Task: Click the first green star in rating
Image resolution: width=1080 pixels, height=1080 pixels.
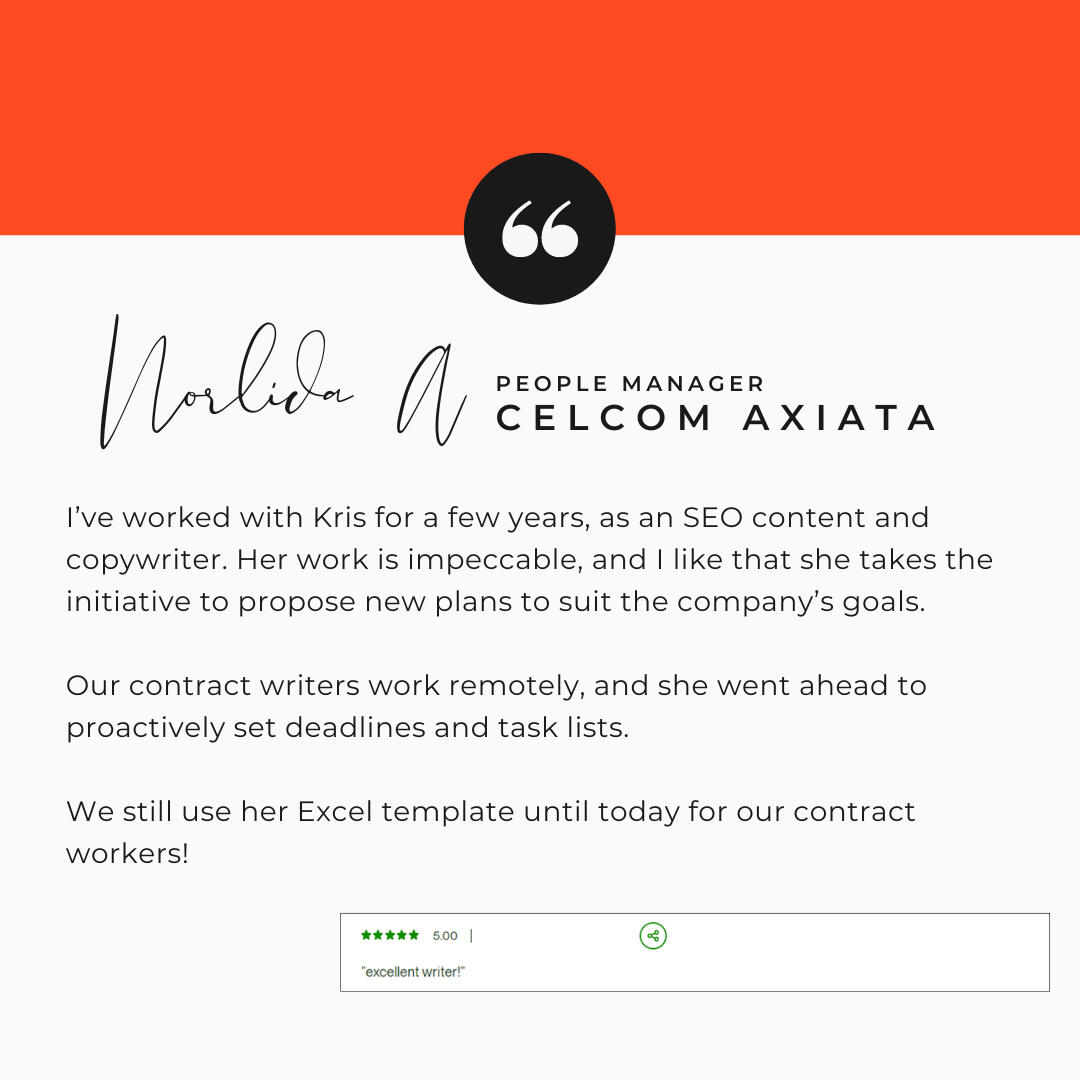Action: tap(366, 935)
